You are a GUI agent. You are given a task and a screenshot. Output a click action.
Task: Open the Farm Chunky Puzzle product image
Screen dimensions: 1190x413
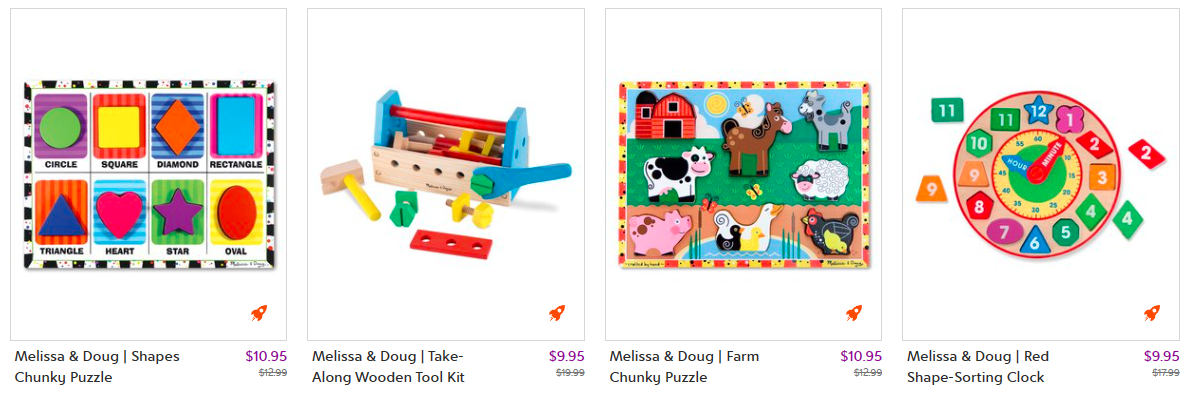pos(744,175)
